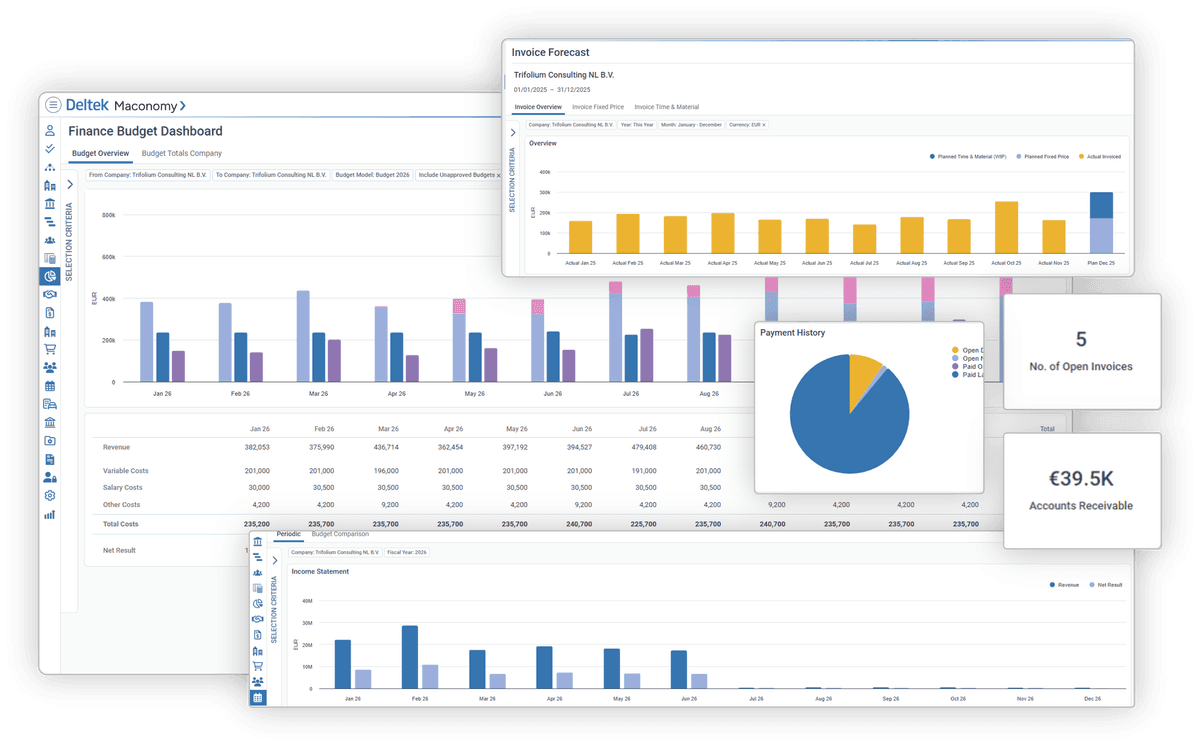Open the user with padlock icon in Finance Budget sidebar
1200x746 pixels.
pyautogui.click(x=50, y=477)
